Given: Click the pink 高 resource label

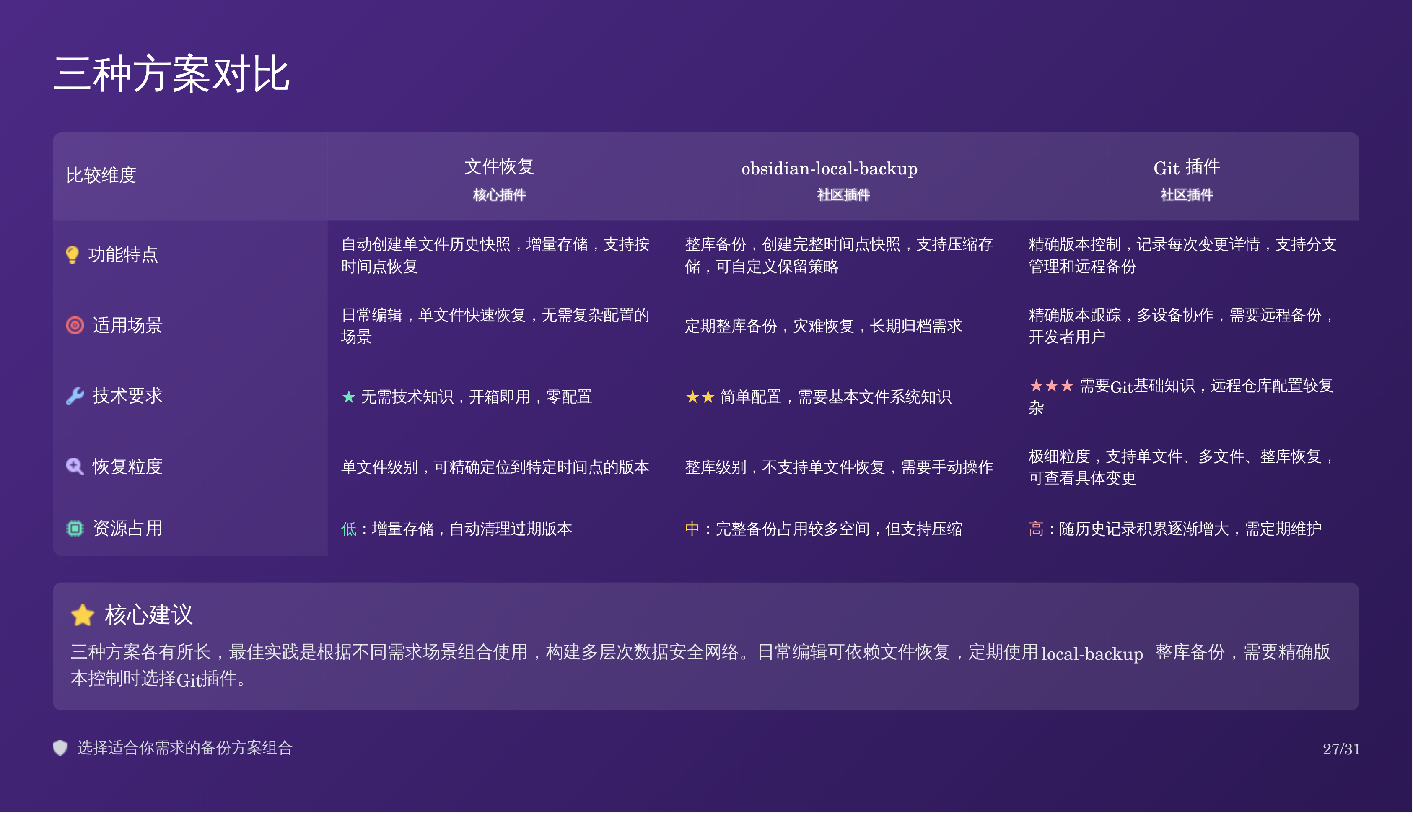Looking at the screenshot, I should pos(1036,529).
